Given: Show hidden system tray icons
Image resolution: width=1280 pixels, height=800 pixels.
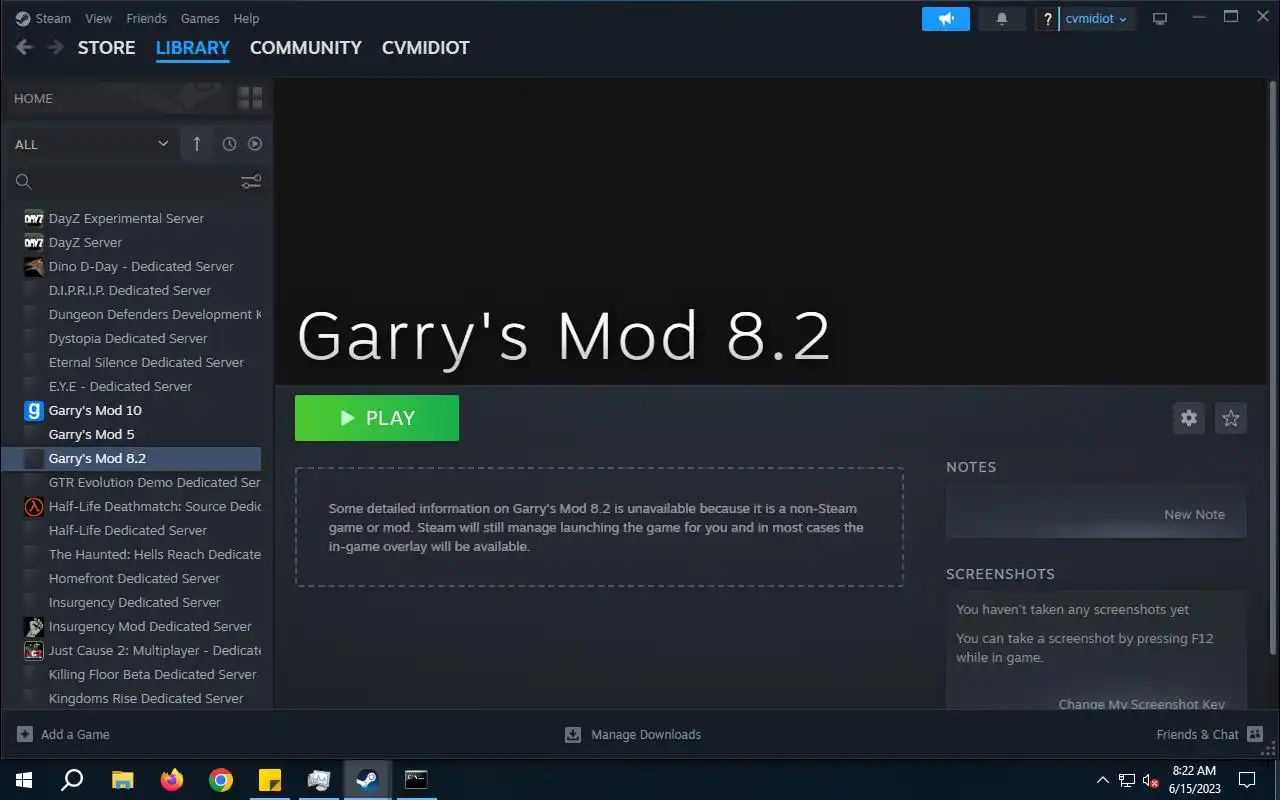Looking at the screenshot, I should [1102, 780].
